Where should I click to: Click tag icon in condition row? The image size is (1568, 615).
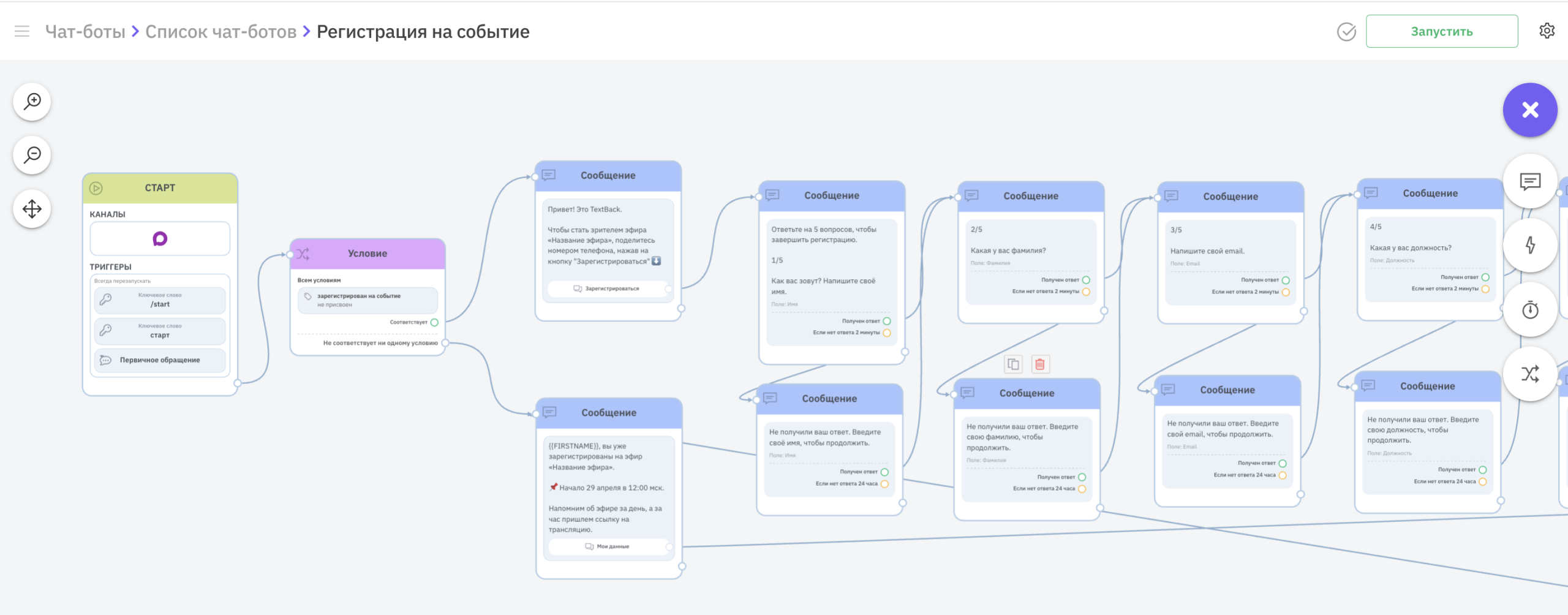[x=308, y=296]
